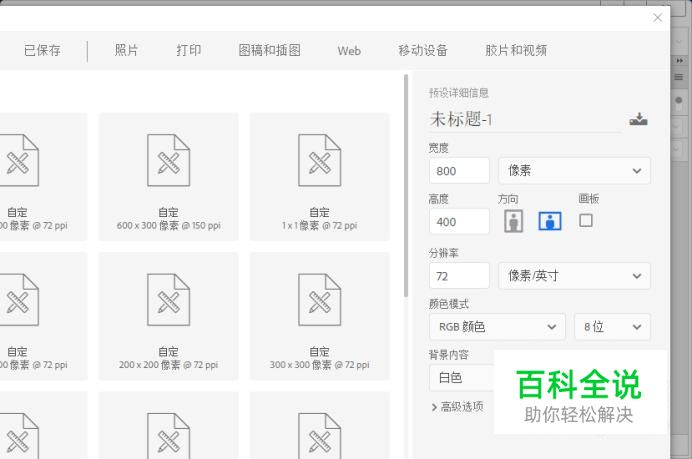
Task: Select the 300 x 300 像素 @ 72 ppi preset
Action: pyautogui.click(x=320, y=316)
